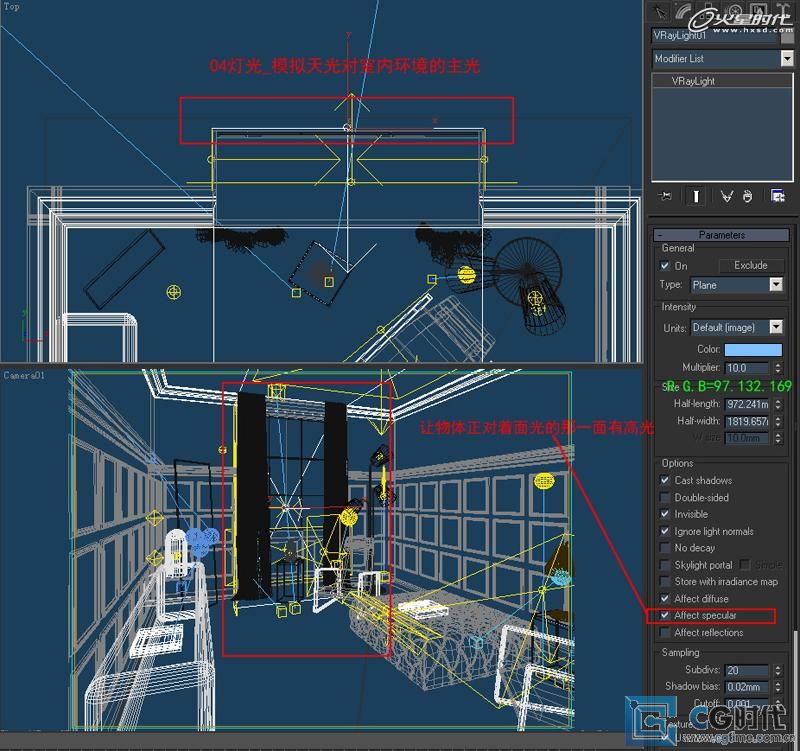The height and width of the screenshot is (751, 800).
Task: Click the Shadow bias spinner arrows
Action: (x=778, y=687)
